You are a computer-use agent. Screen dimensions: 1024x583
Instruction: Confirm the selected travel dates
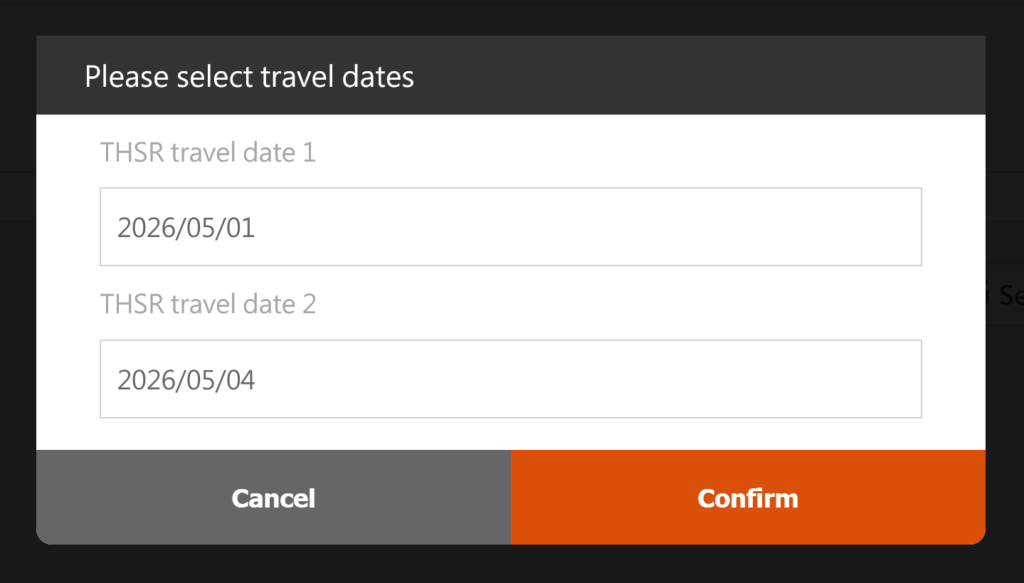pos(748,498)
